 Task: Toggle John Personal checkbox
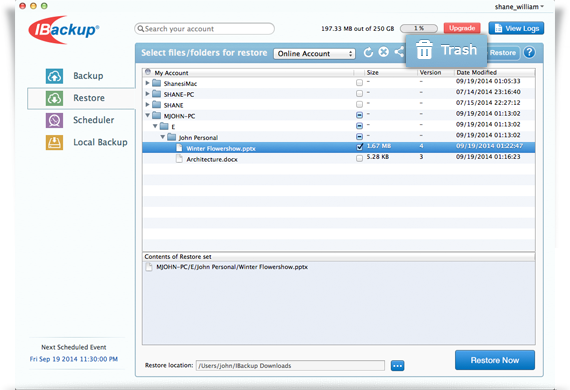coord(359,137)
